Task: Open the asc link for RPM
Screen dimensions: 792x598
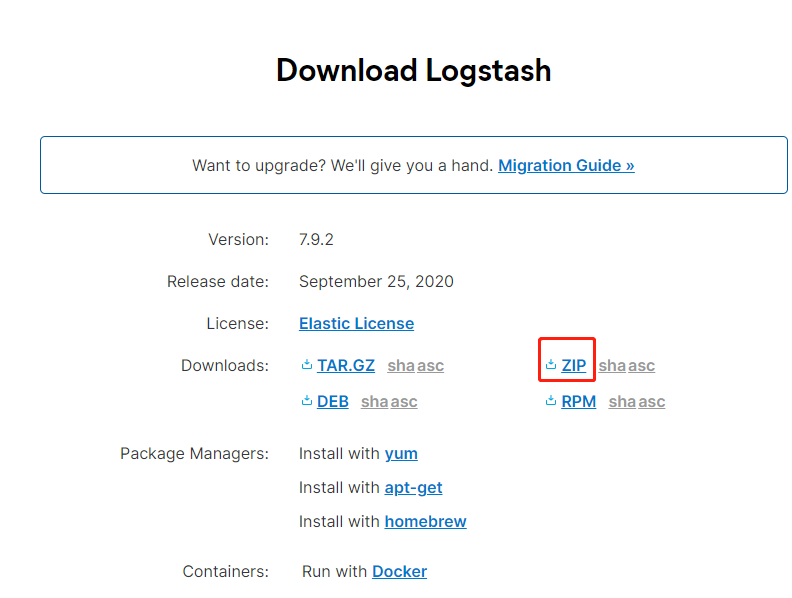Action: [652, 402]
